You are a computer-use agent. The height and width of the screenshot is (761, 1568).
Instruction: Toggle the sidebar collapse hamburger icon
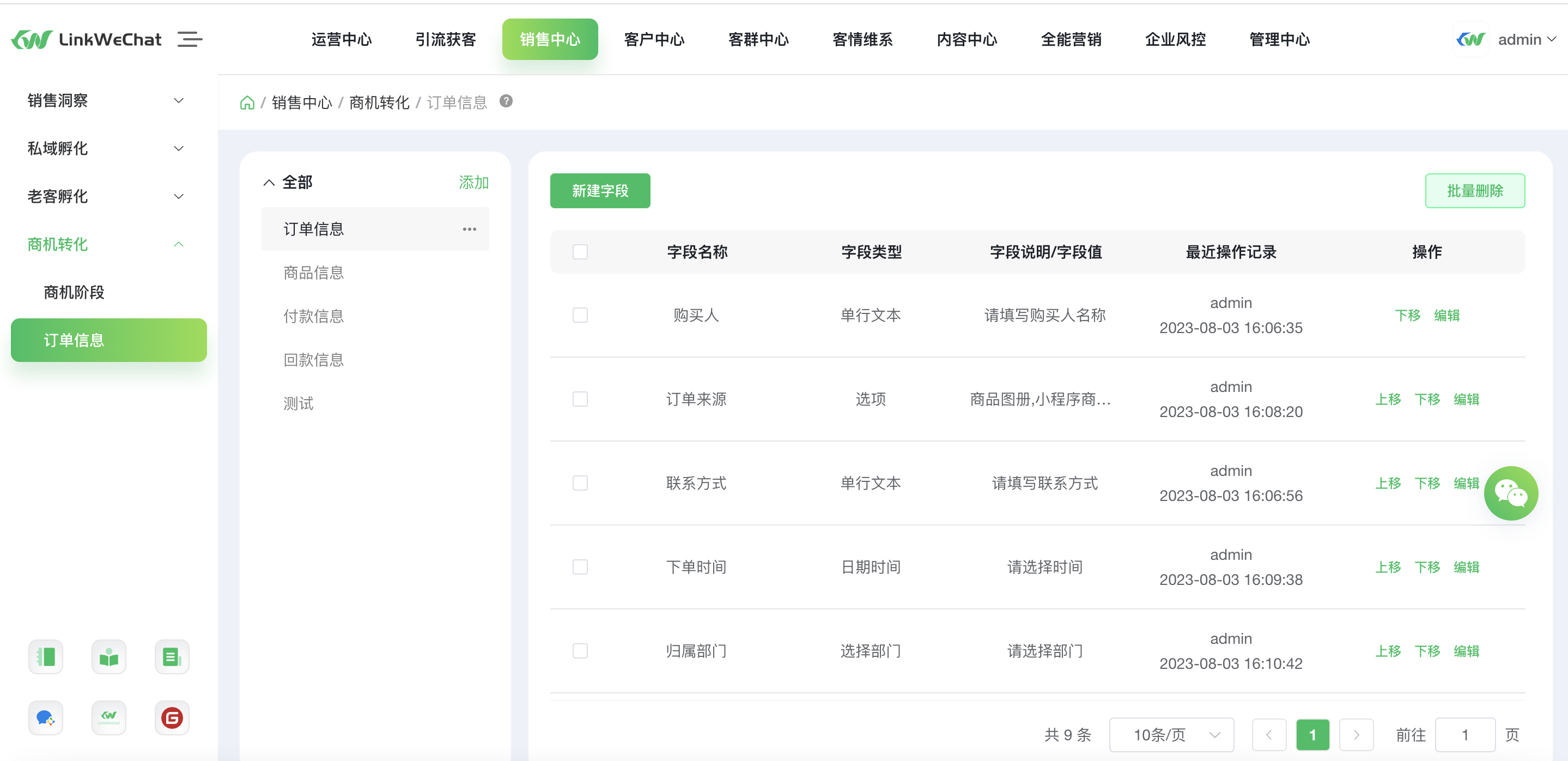click(x=189, y=40)
